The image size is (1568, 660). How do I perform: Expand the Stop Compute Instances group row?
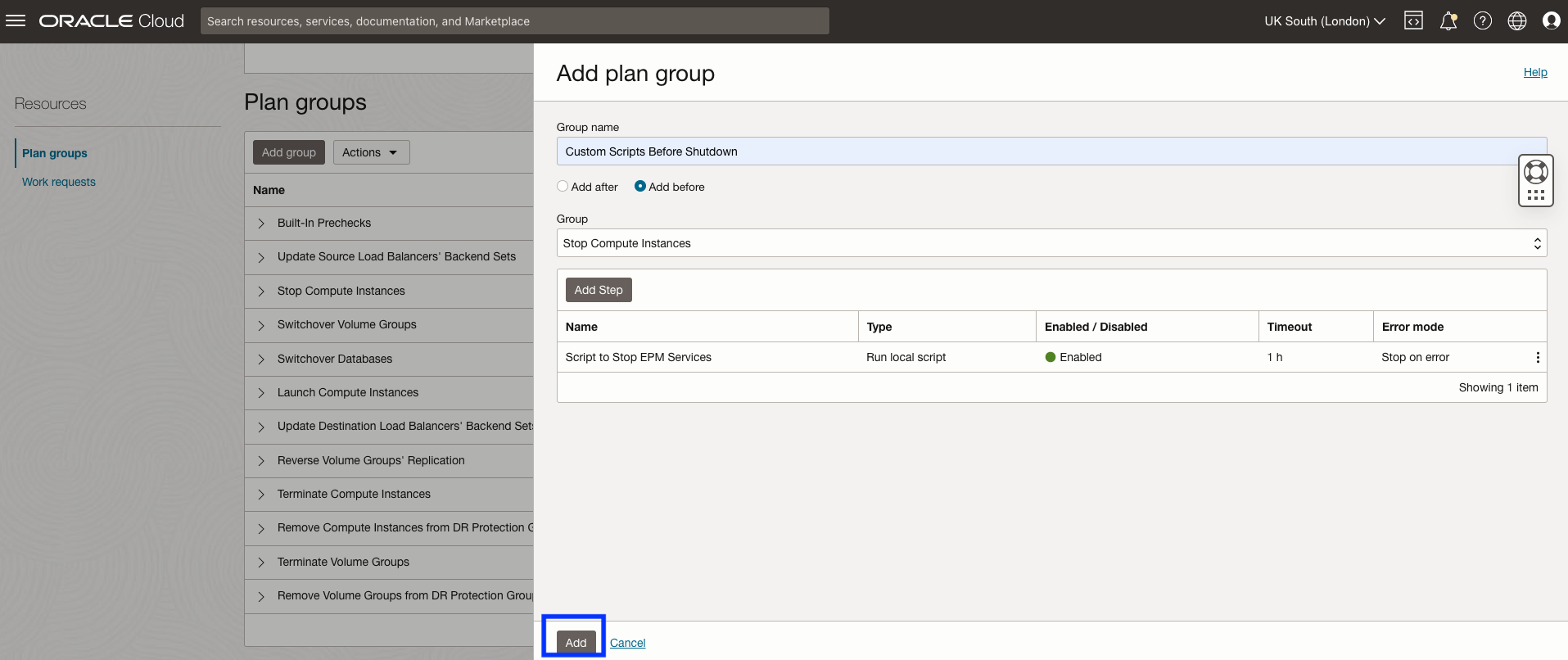point(261,292)
